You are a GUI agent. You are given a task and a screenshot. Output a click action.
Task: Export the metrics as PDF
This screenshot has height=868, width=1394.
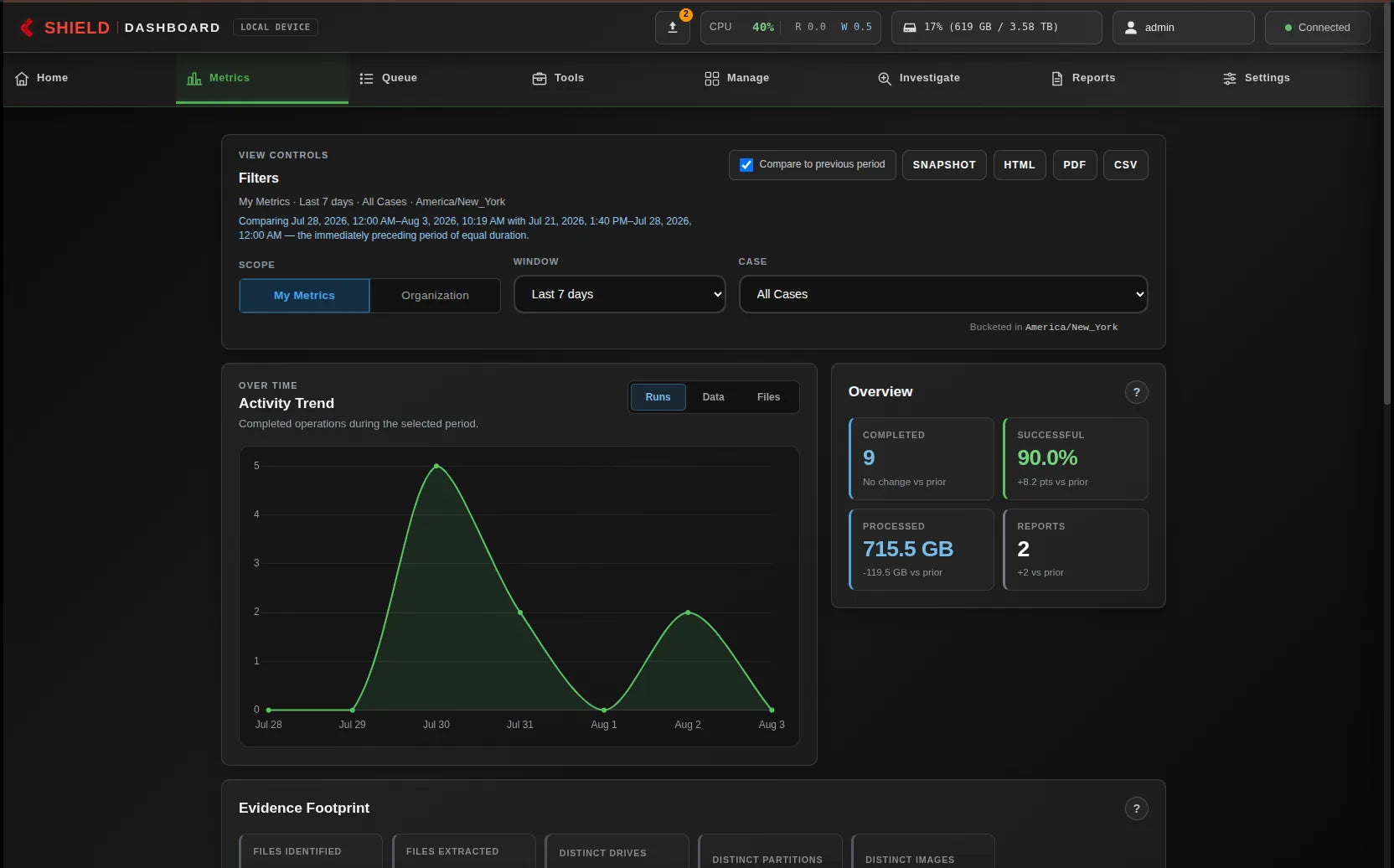1075,165
